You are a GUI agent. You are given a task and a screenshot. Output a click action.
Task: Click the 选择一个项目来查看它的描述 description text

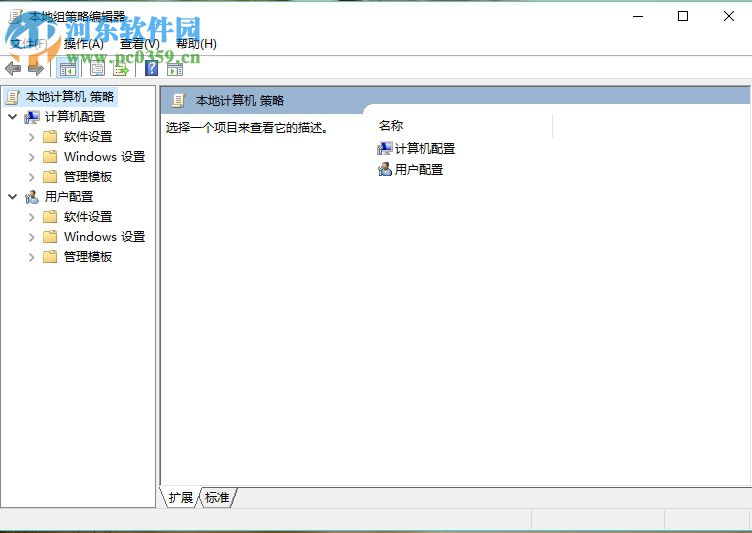(x=247, y=128)
